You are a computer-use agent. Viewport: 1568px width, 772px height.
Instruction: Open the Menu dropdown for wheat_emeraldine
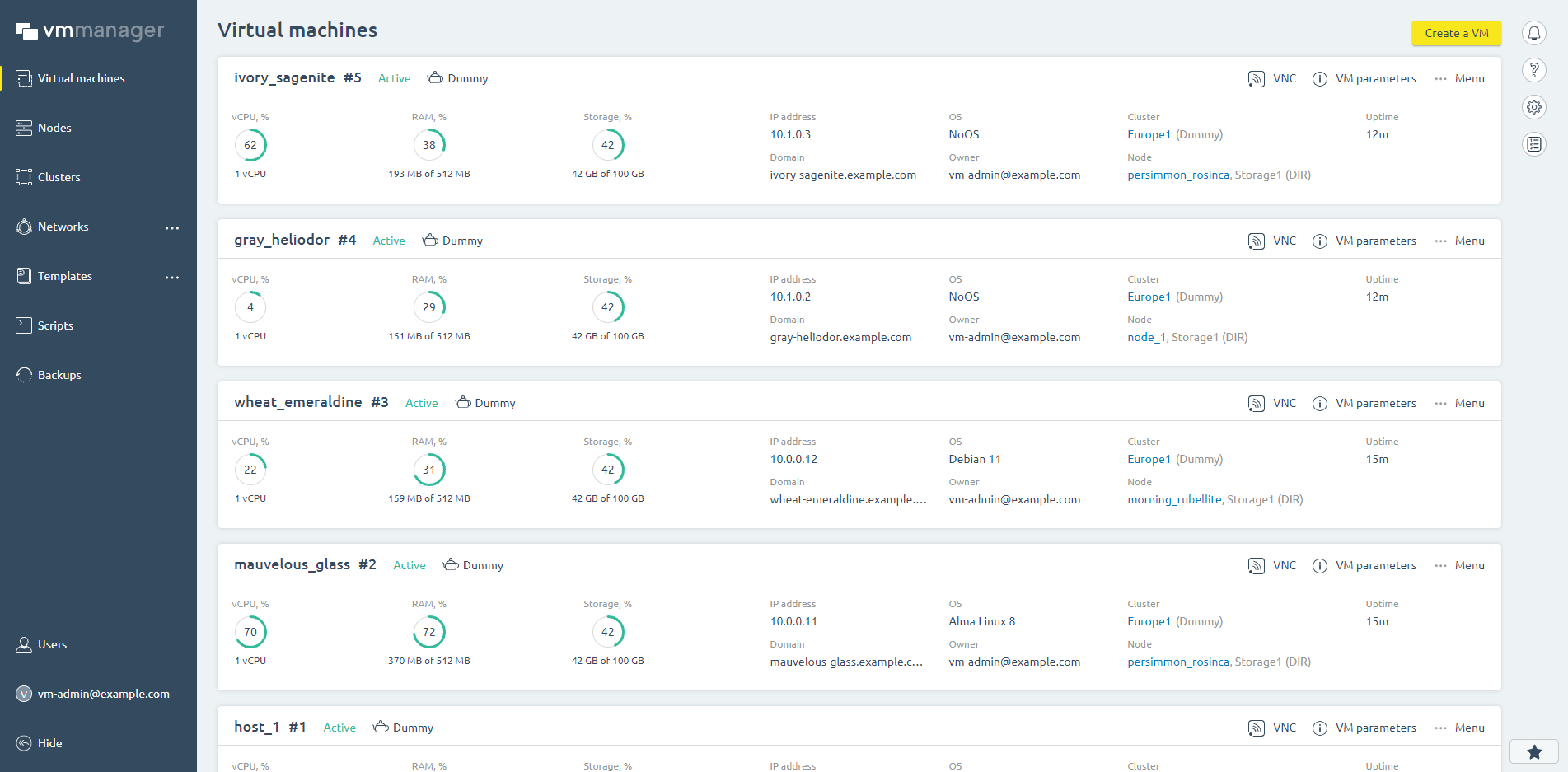click(x=1460, y=404)
